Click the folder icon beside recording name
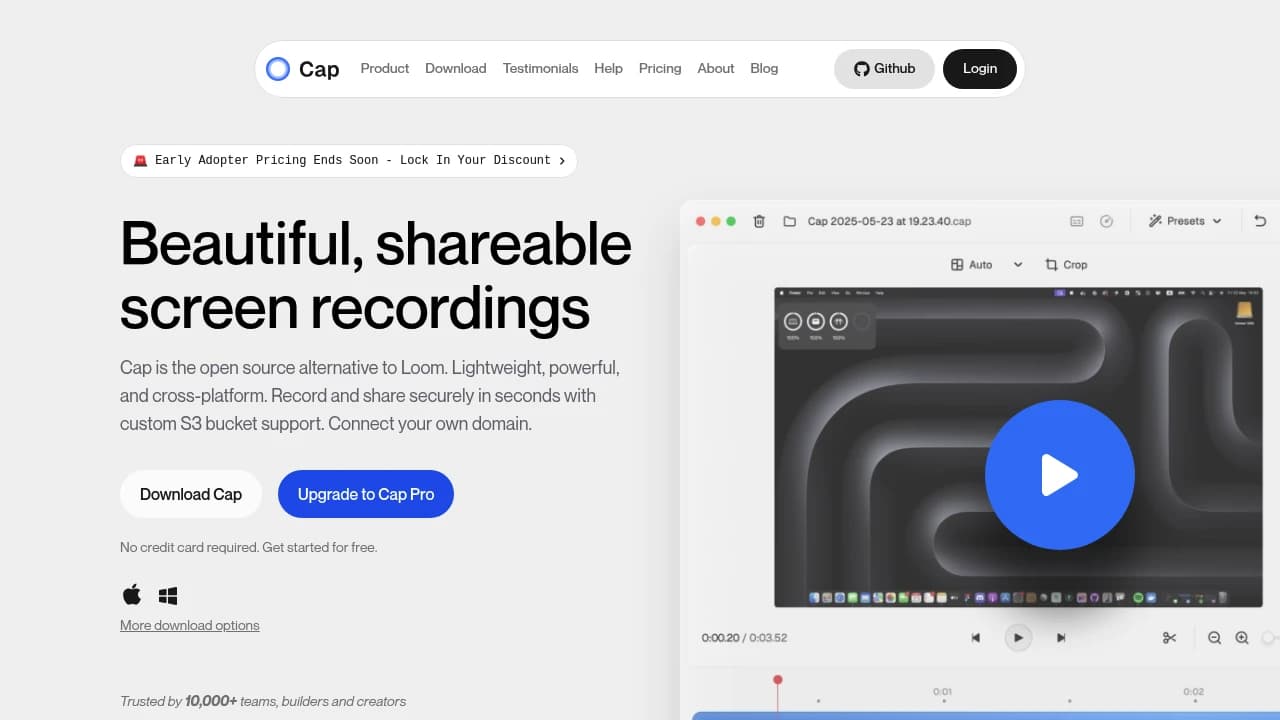This screenshot has width=1280, height=720. point(789,221)
